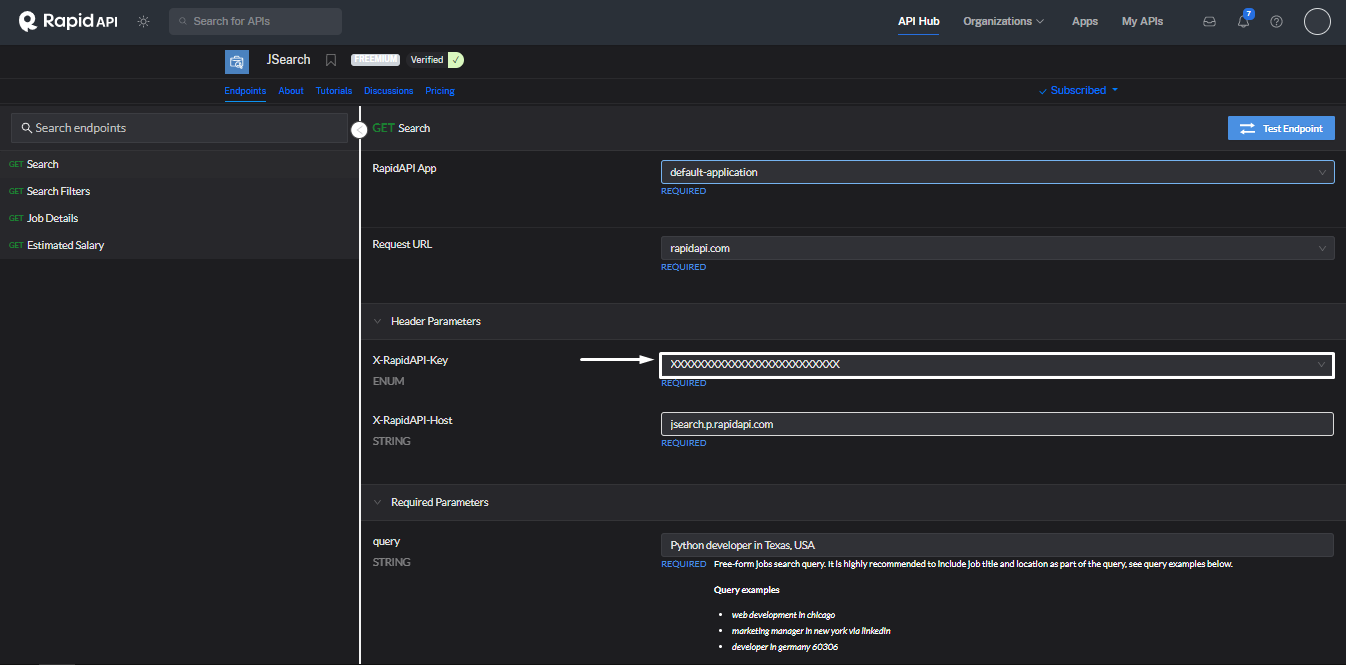Toggle the light/dark theme sun icon
1346x665 pixels.
click(144, 21)
